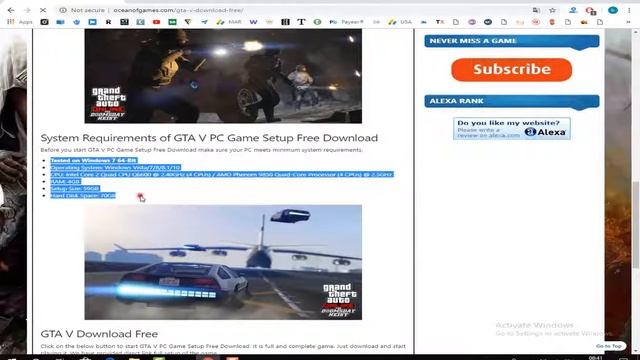
Task: Open the Alexa review banner
Action: [x=512, y=129]
